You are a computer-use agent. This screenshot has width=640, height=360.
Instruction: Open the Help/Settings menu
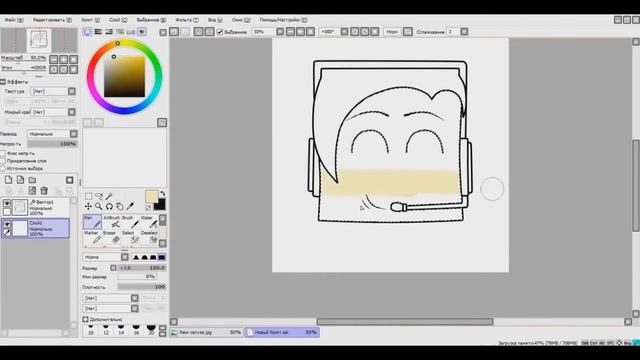[283, 20]
